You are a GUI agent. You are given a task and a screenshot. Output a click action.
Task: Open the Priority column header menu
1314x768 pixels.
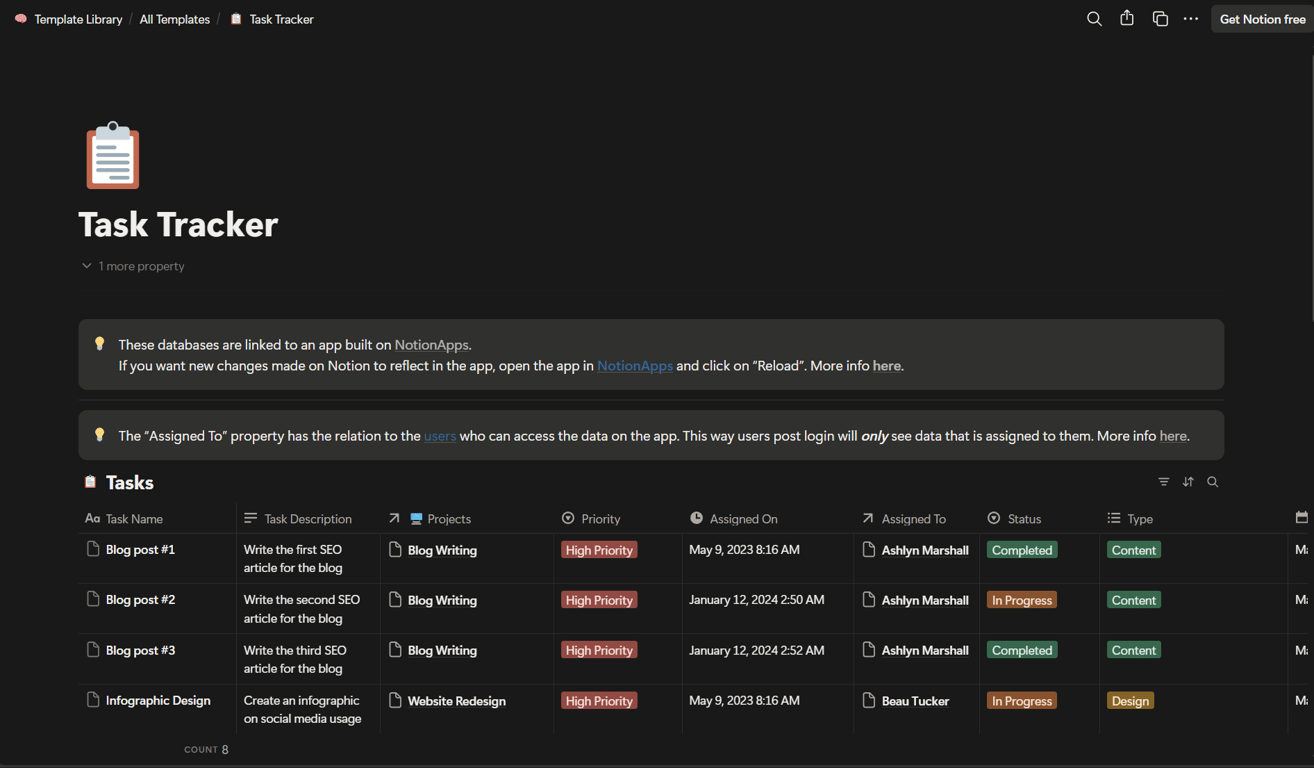click(600, 519)
